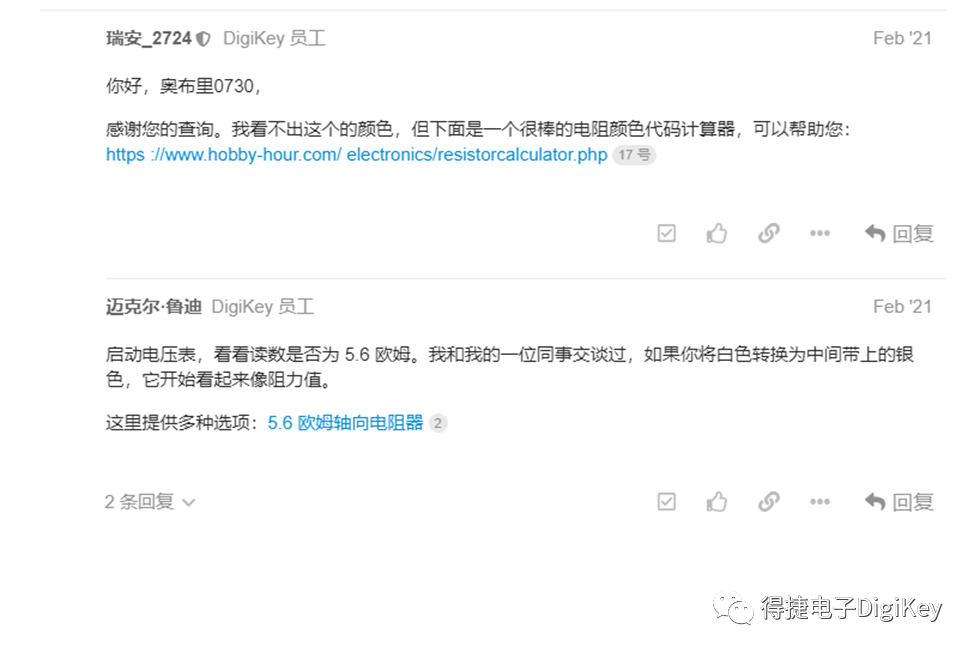Click the 17 号 click-count badge
The height and width of the screenshot is (653, 974).
[634, 155]
